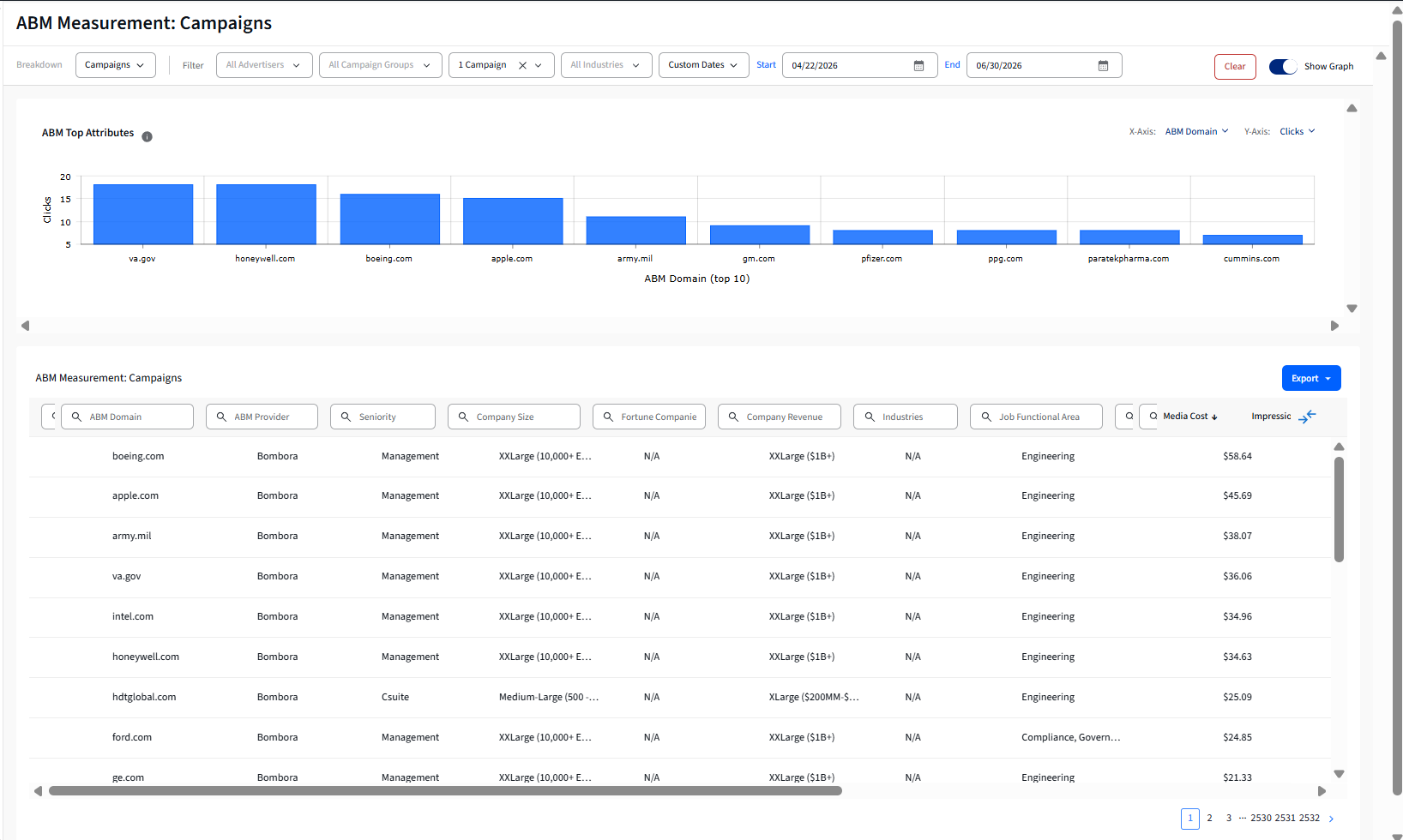Open the All Campaign Groups dropdown
Screen dimensions: 1403x840
click(x=381, y=65)
